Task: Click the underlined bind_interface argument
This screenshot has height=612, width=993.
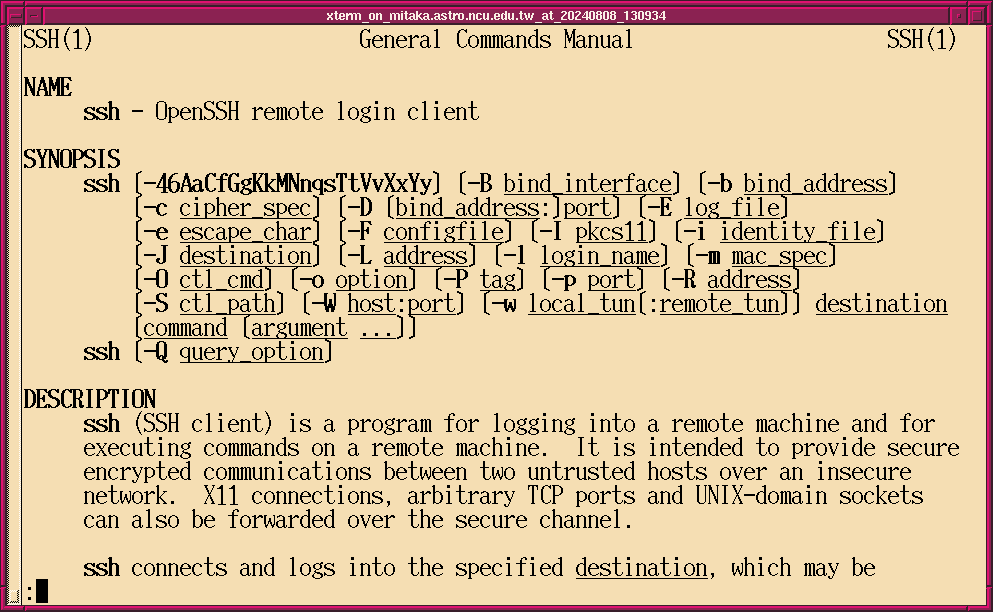Action: (x=587, y=184)
